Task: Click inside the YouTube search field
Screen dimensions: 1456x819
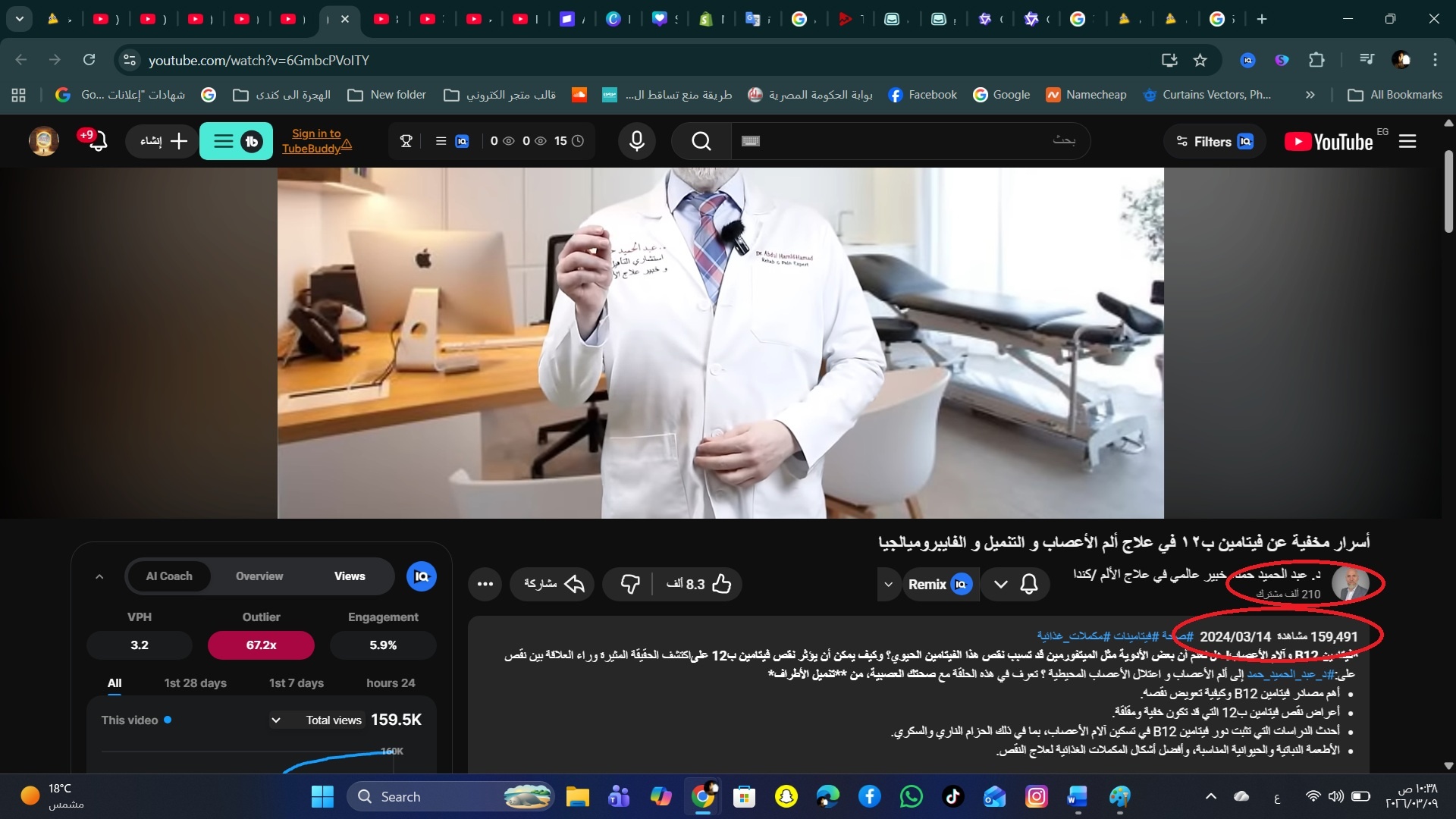Action: tap(910, 141)
